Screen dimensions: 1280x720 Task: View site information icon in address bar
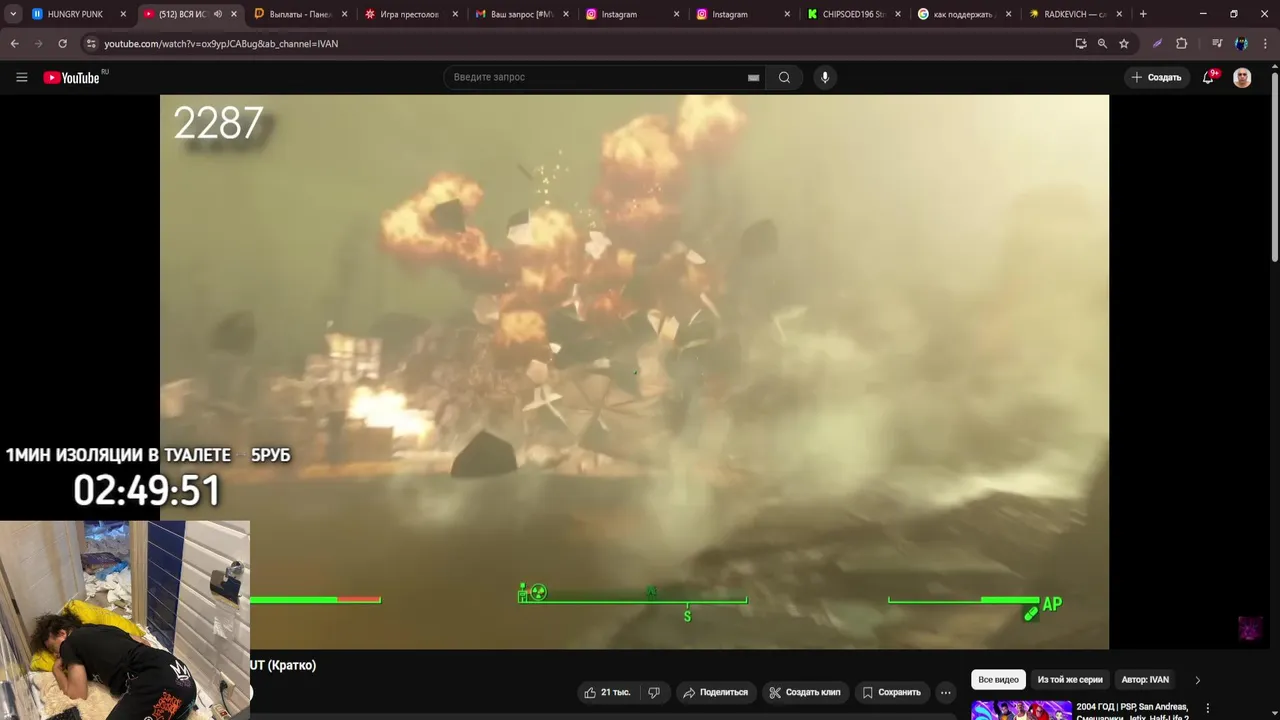pos(91,44)
